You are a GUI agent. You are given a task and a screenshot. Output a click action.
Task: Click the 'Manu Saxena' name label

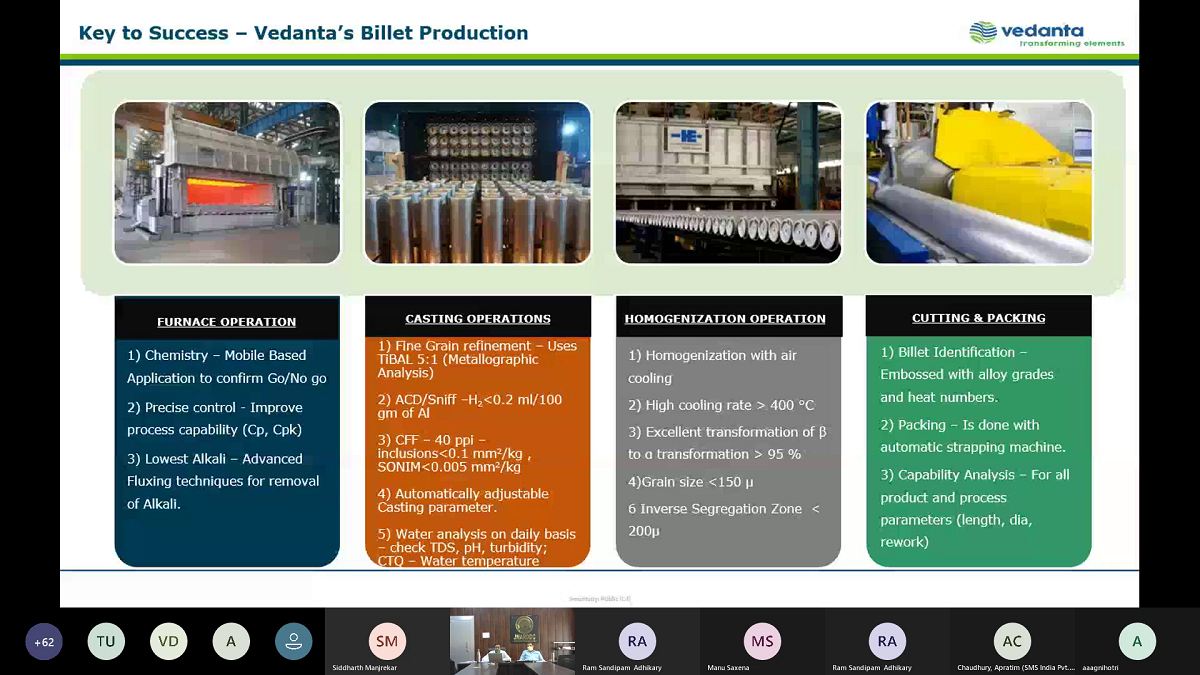[x=728, y=667]
